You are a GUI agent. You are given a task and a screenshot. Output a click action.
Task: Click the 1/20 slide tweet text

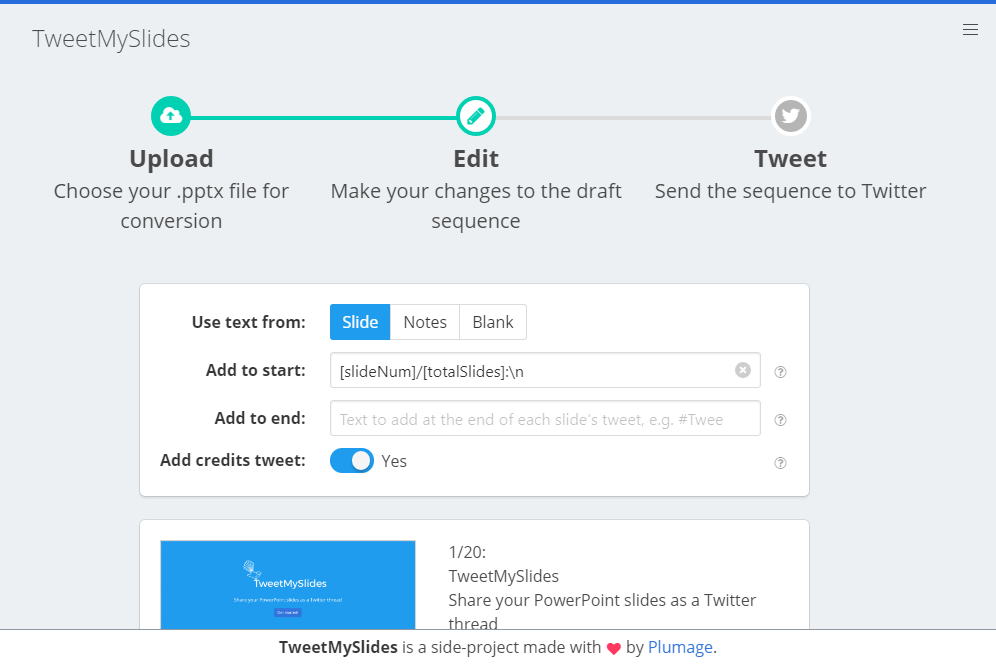(x=602, y=588)
